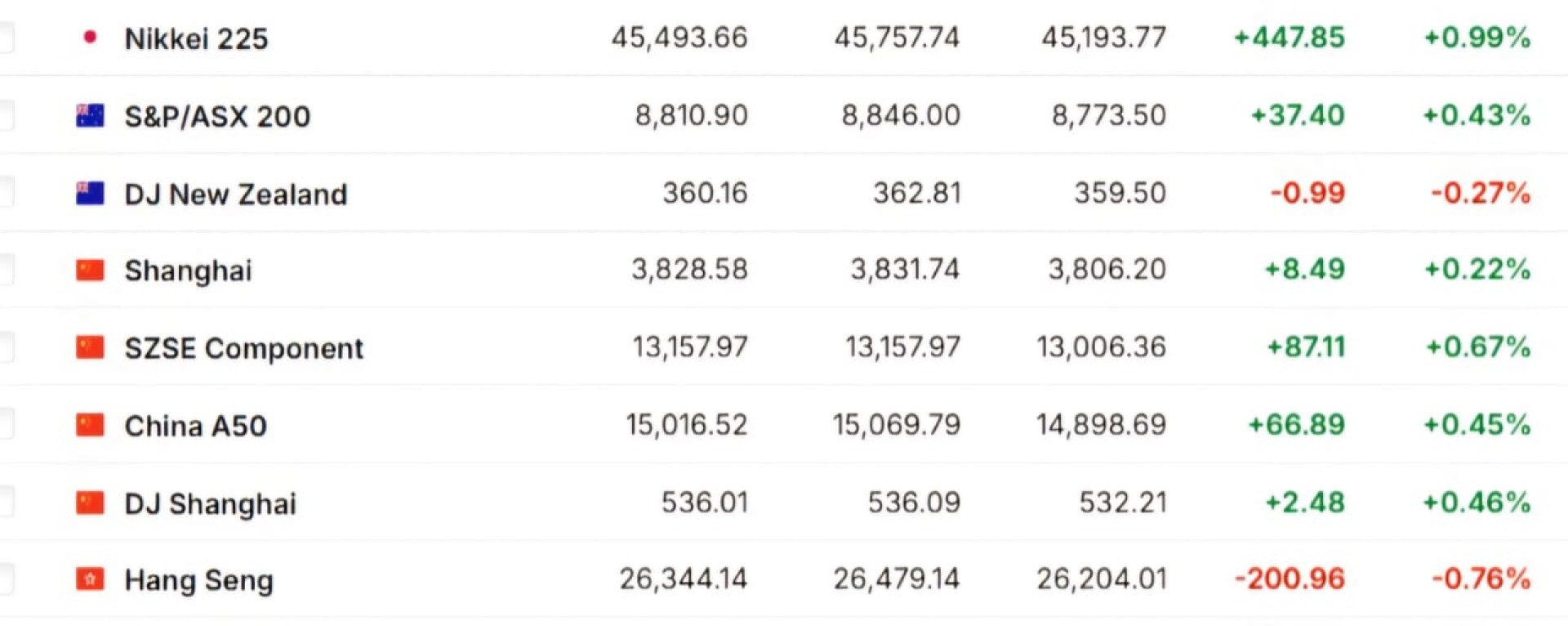
Task: Click the New Zealand flag icon
Action: 90,193
